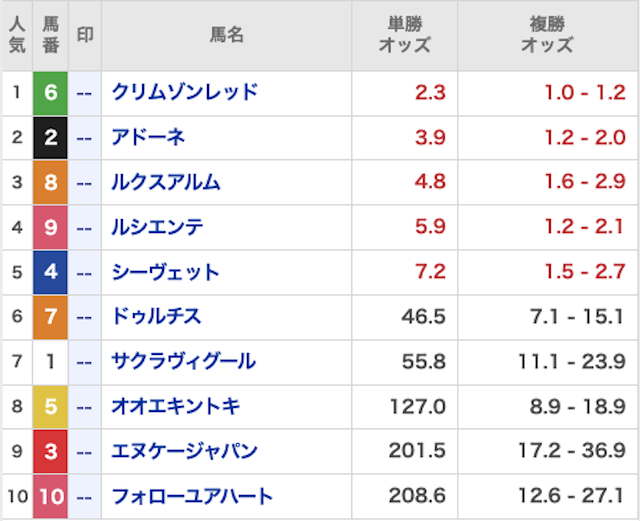Sort by the 単勝オッズ column header
This screenshot has width=640, height=521.
(x=405, y=35)
